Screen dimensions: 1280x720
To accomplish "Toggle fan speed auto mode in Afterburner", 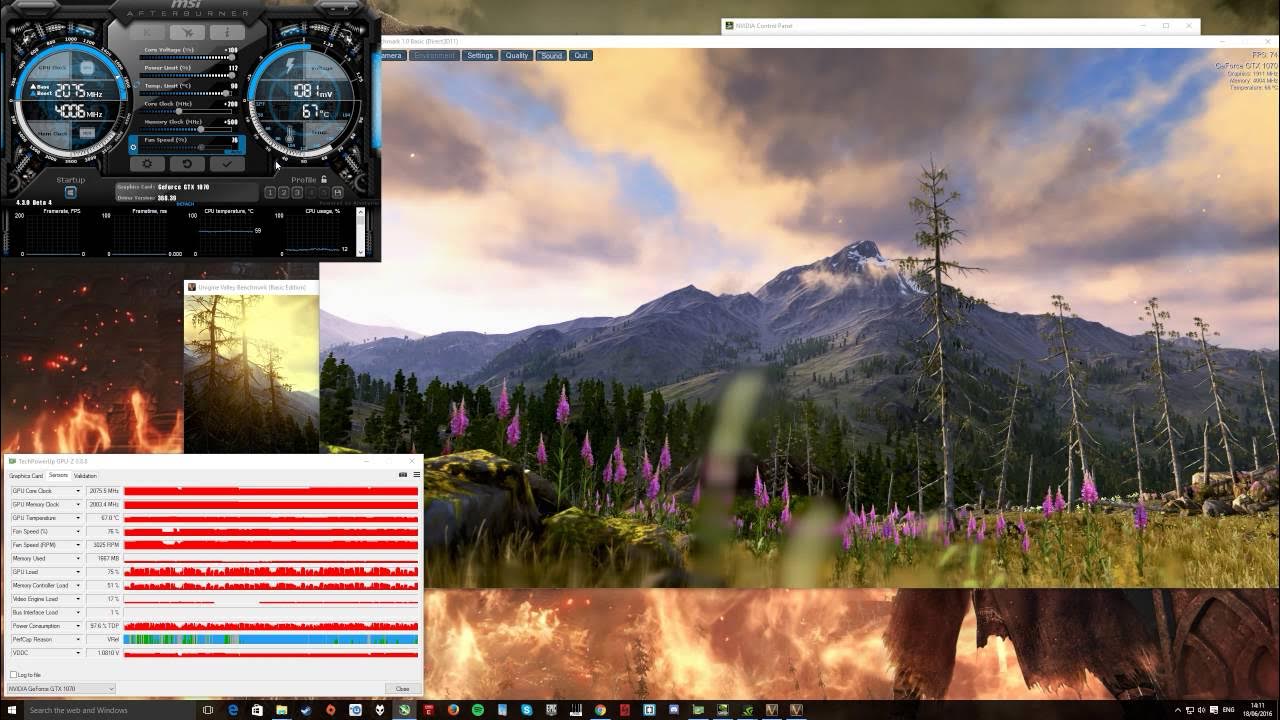I will point(133,147).
